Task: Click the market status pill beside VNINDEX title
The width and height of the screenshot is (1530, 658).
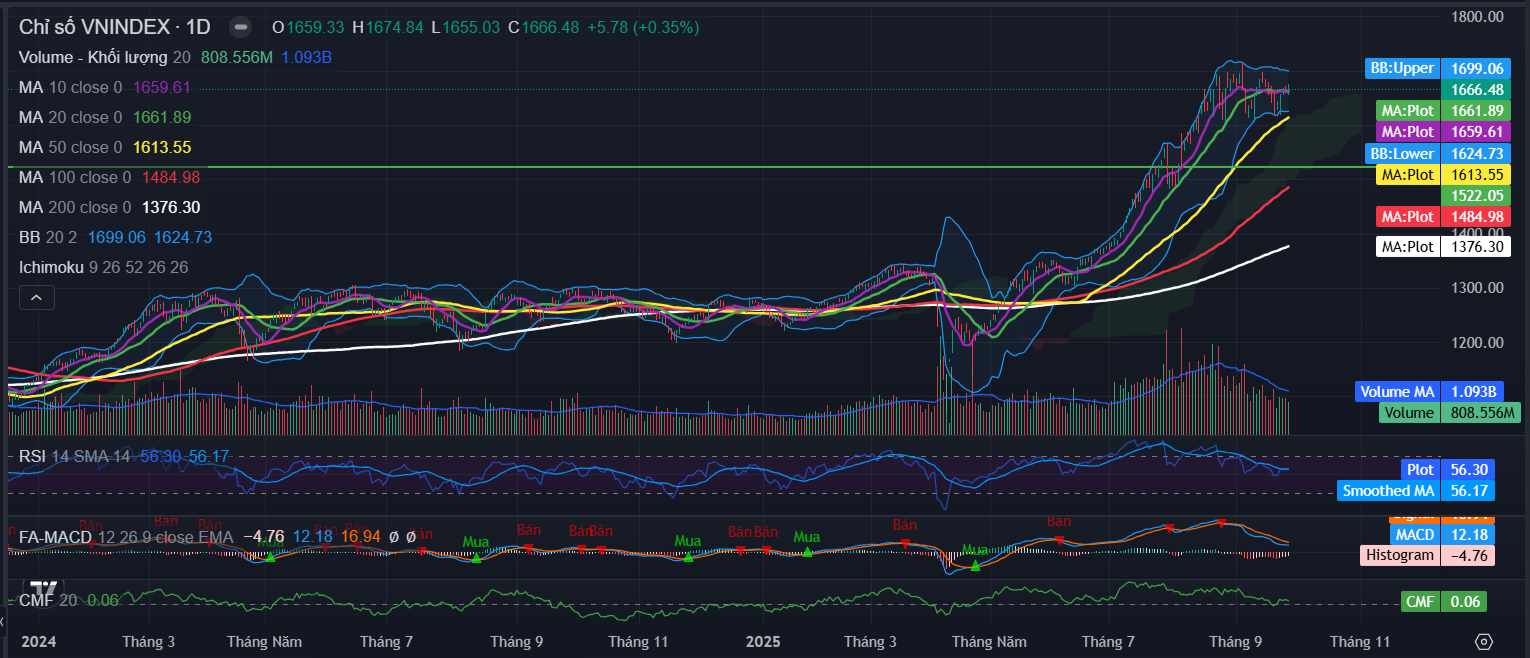Action: point(241,28)
